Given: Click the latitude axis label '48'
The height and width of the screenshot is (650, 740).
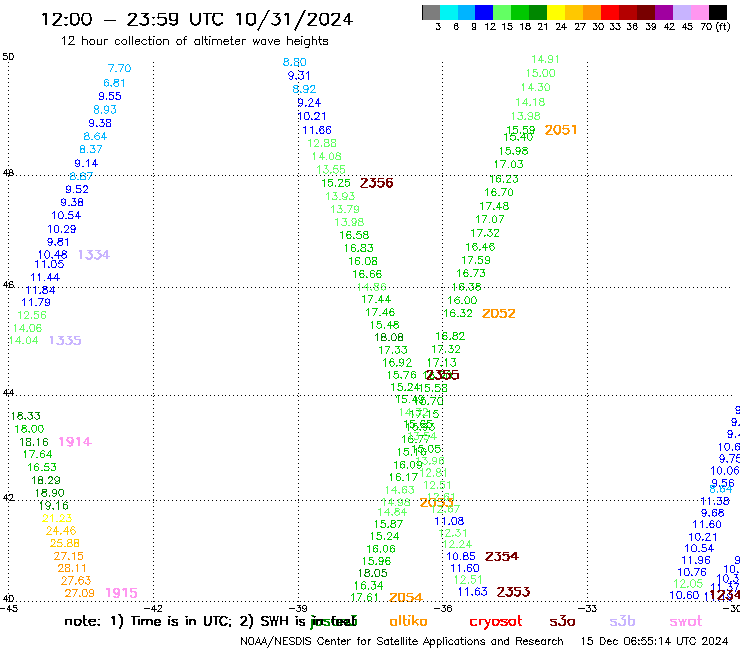Looking at the screenshot, I should click(x=8, y=173).
